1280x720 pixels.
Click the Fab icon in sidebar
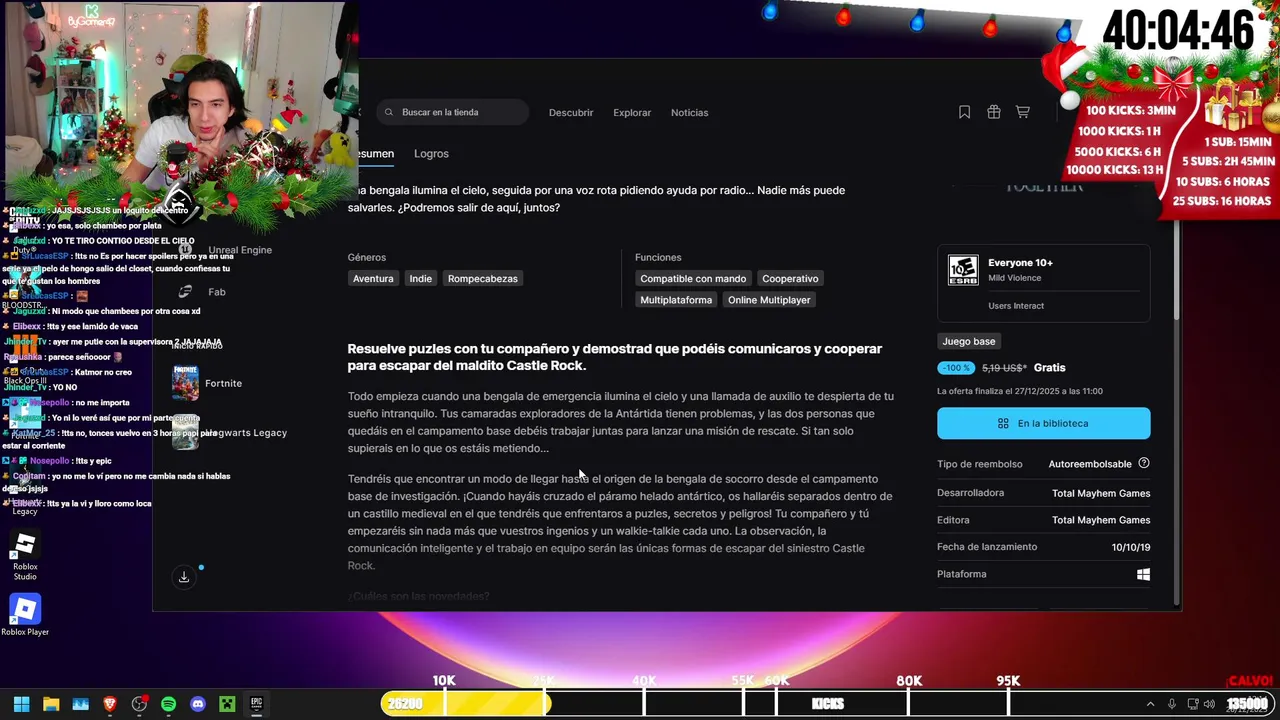(185, 292)
